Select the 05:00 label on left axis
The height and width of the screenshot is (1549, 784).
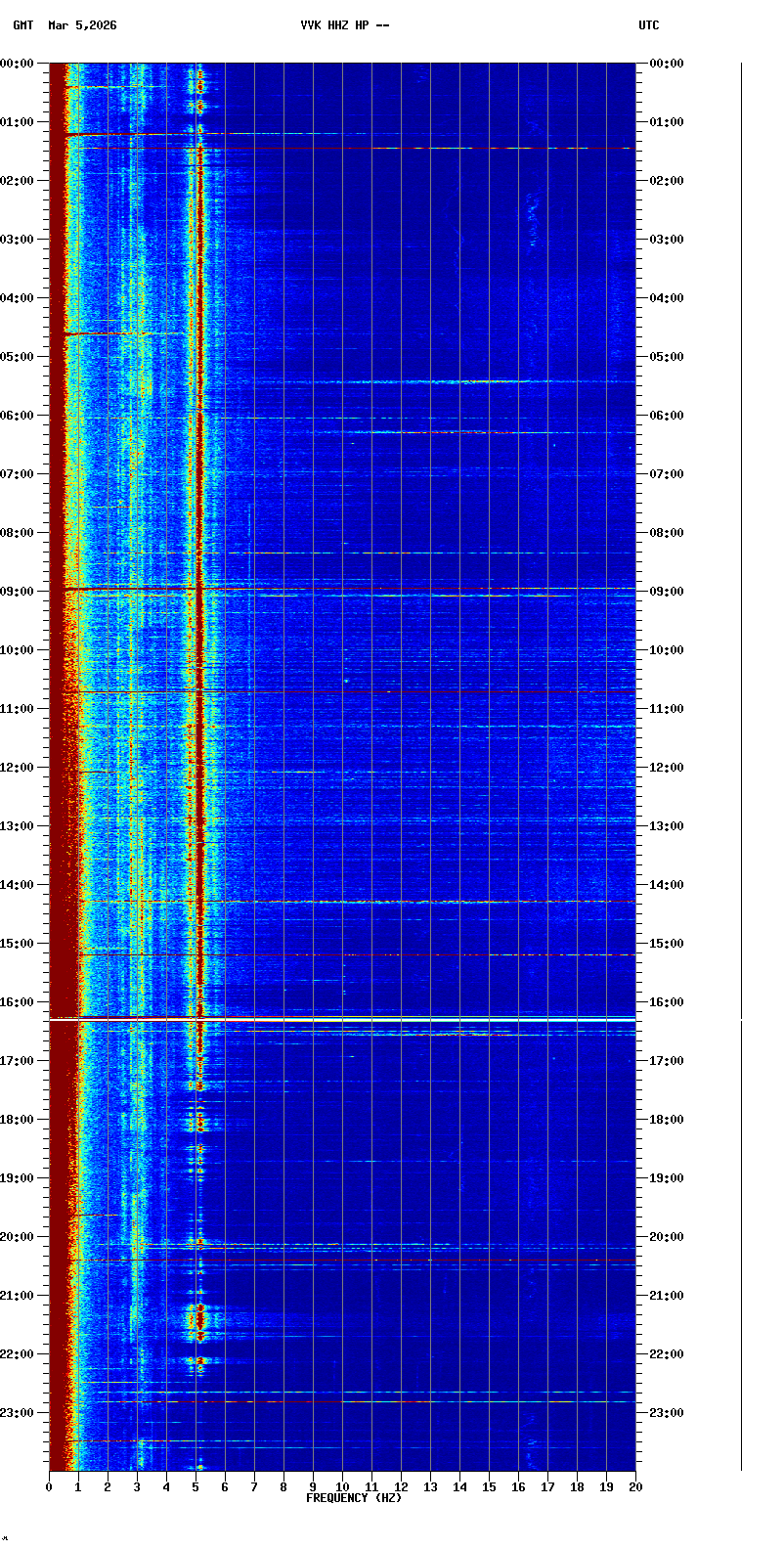coord(18,357)
